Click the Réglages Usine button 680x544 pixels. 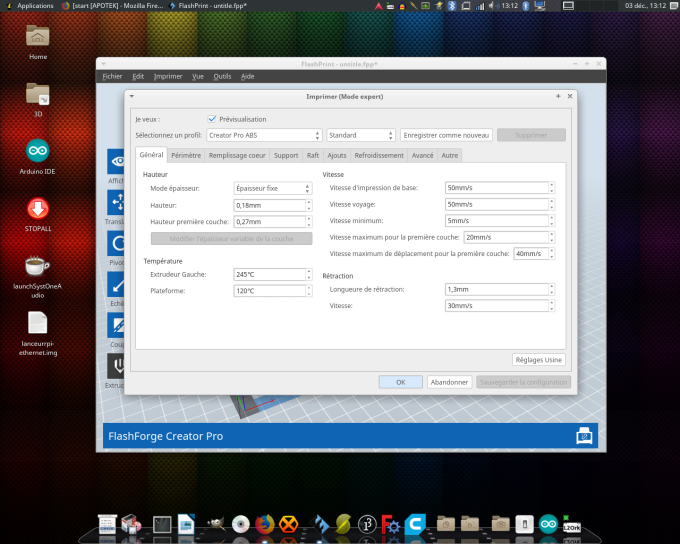coord(538,359)
